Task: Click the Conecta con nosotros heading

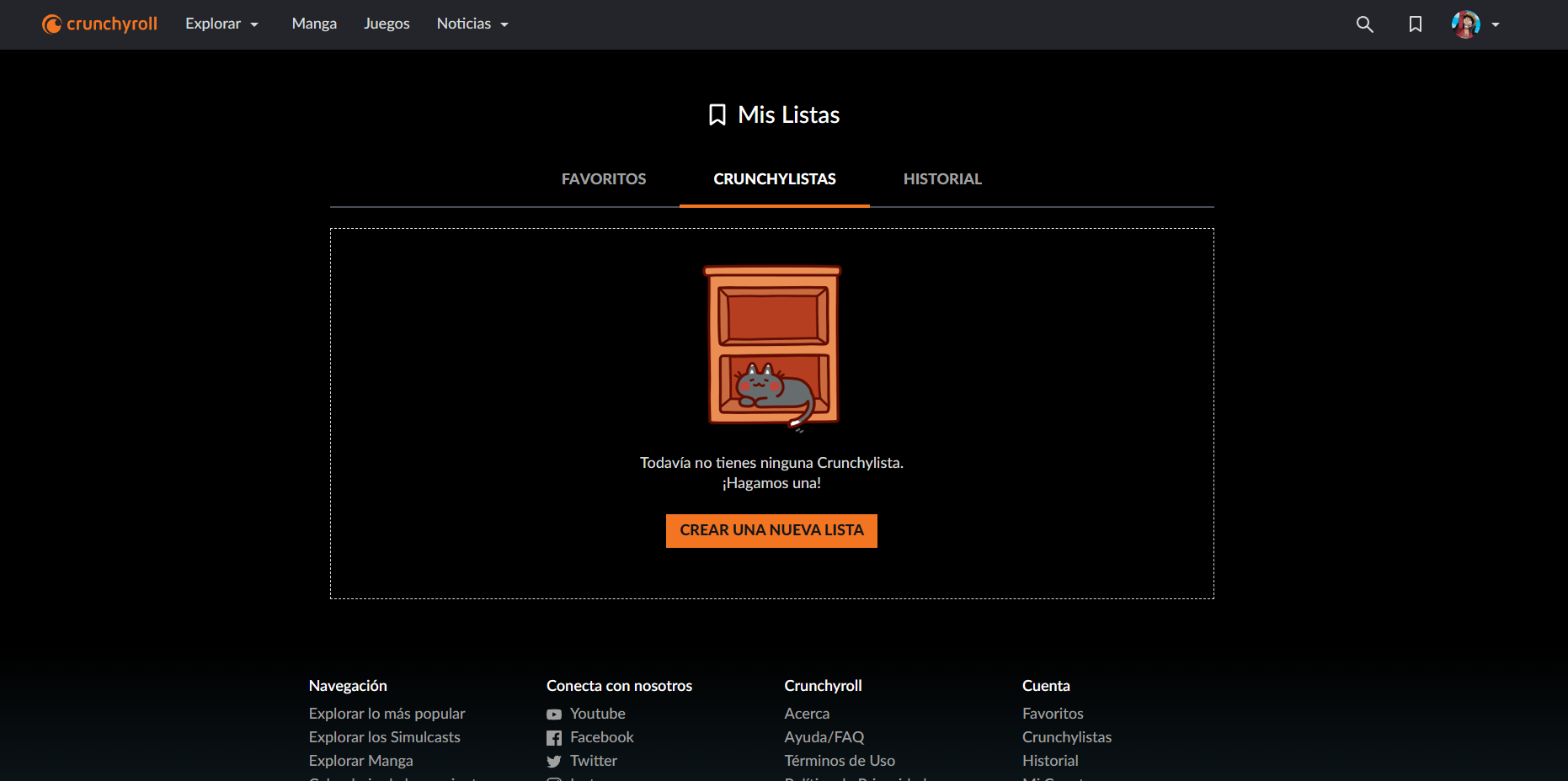Action: (x=619, y=686)
